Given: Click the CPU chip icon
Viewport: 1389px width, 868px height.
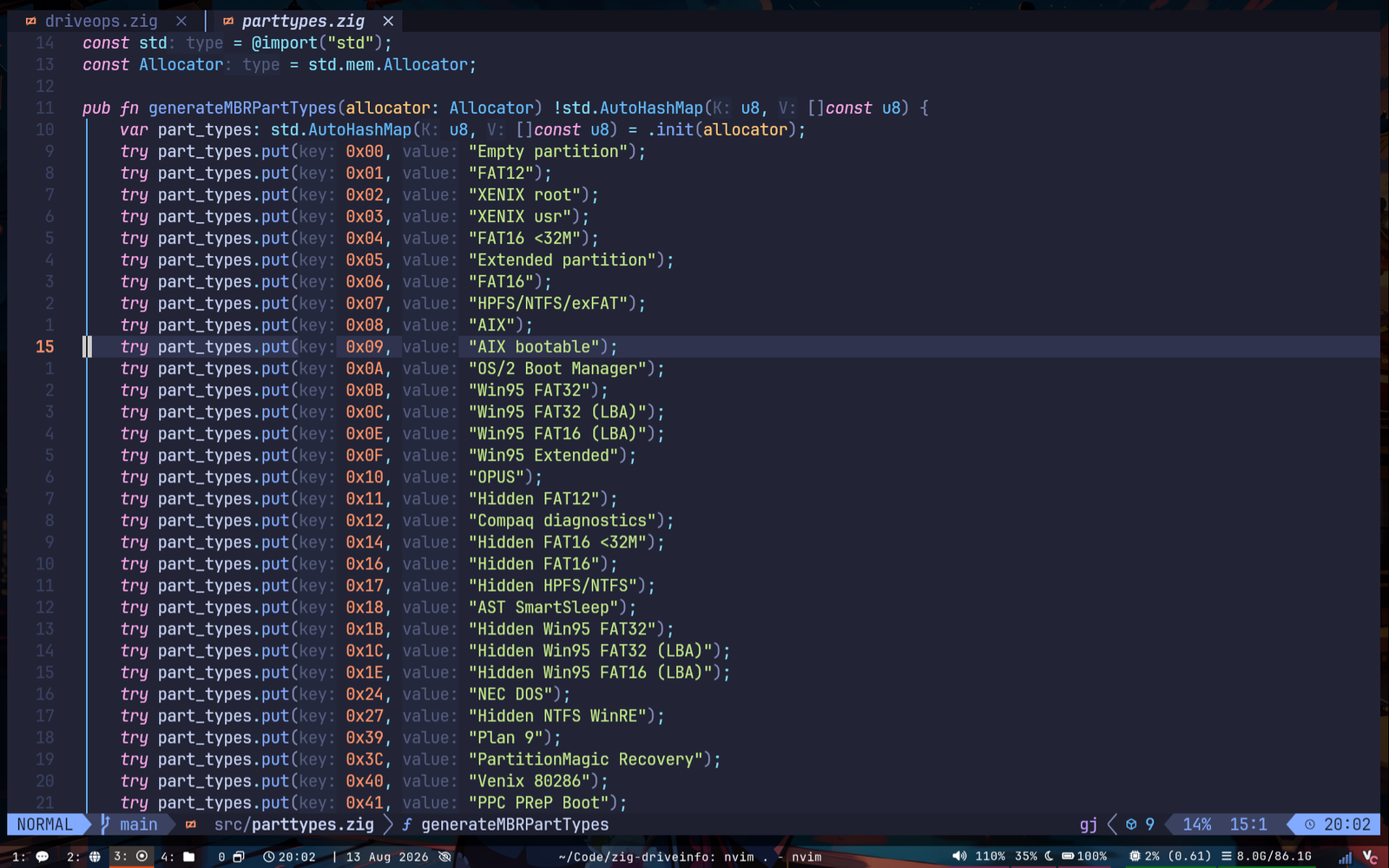Looking at the screenshot, I should 1135,856.
